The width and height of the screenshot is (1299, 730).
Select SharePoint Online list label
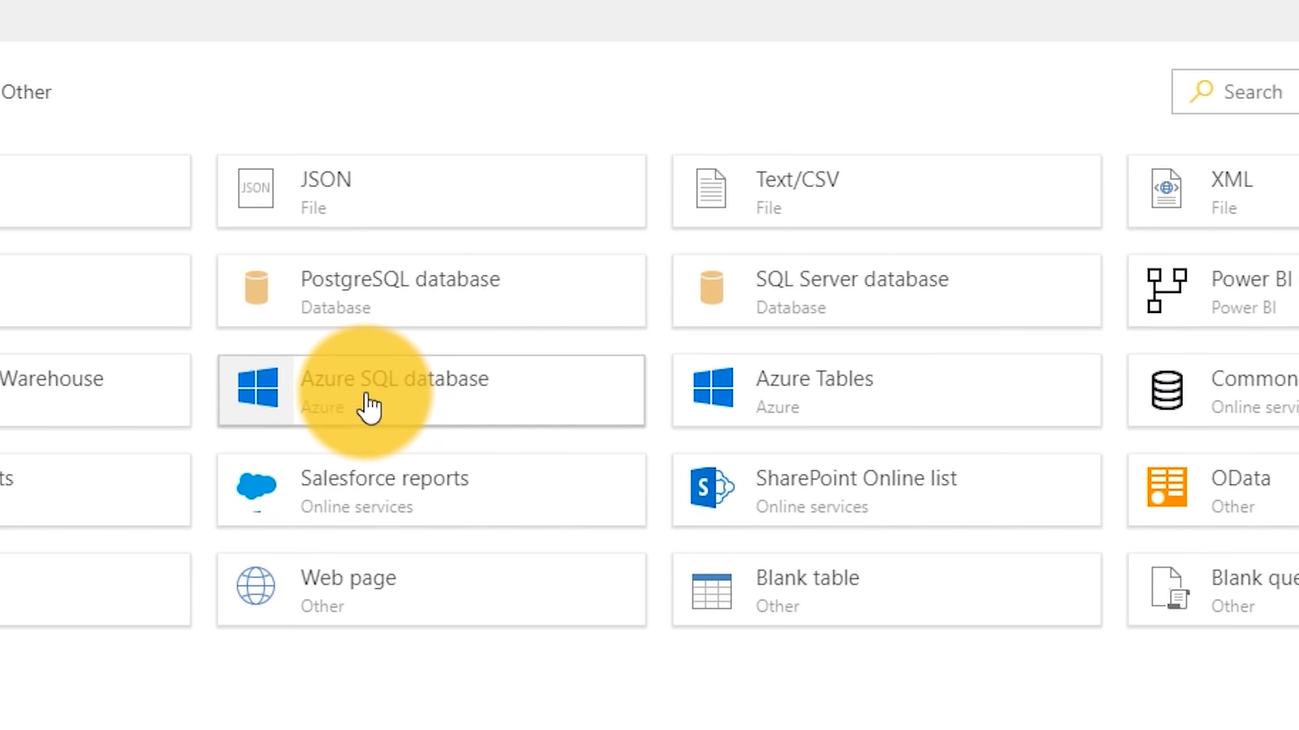click(x=856, y=478)
